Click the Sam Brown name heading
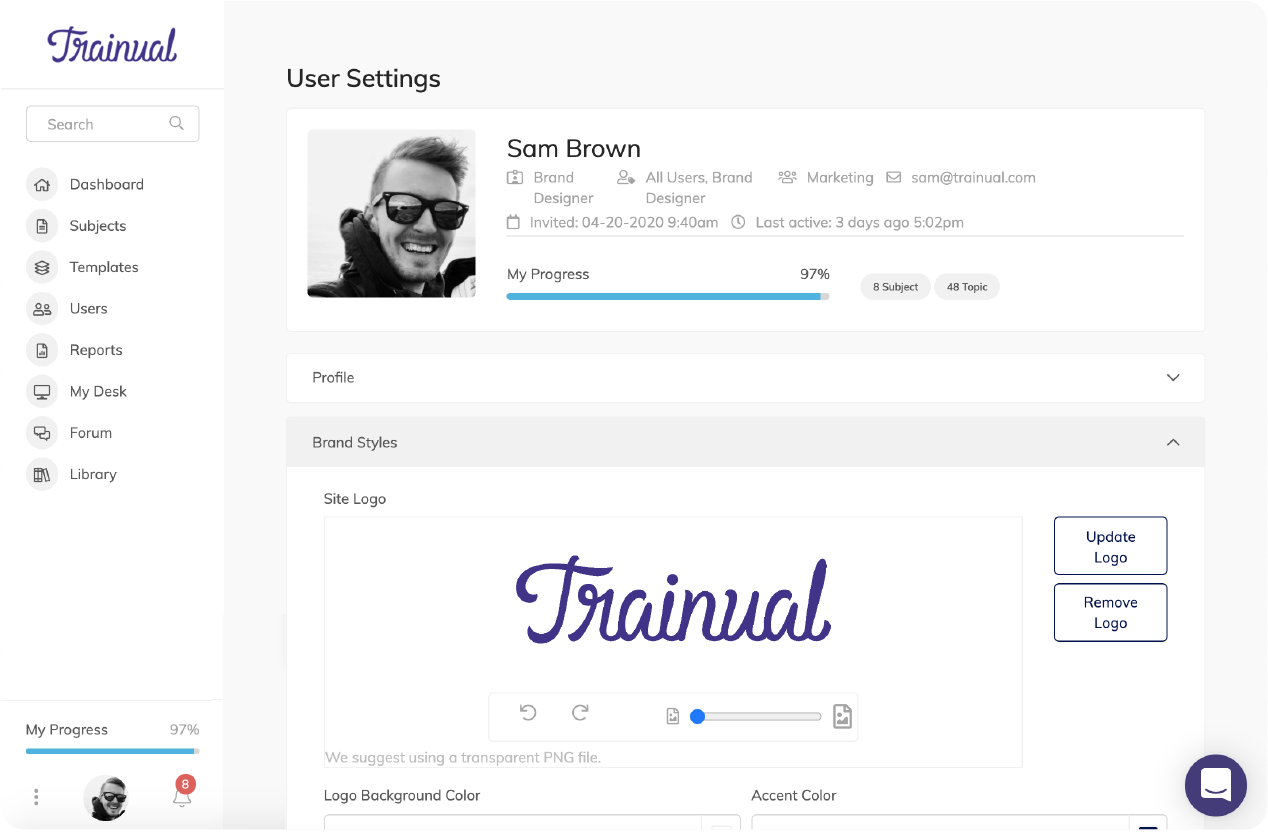 pyautogui.click(x=574, y=149)
